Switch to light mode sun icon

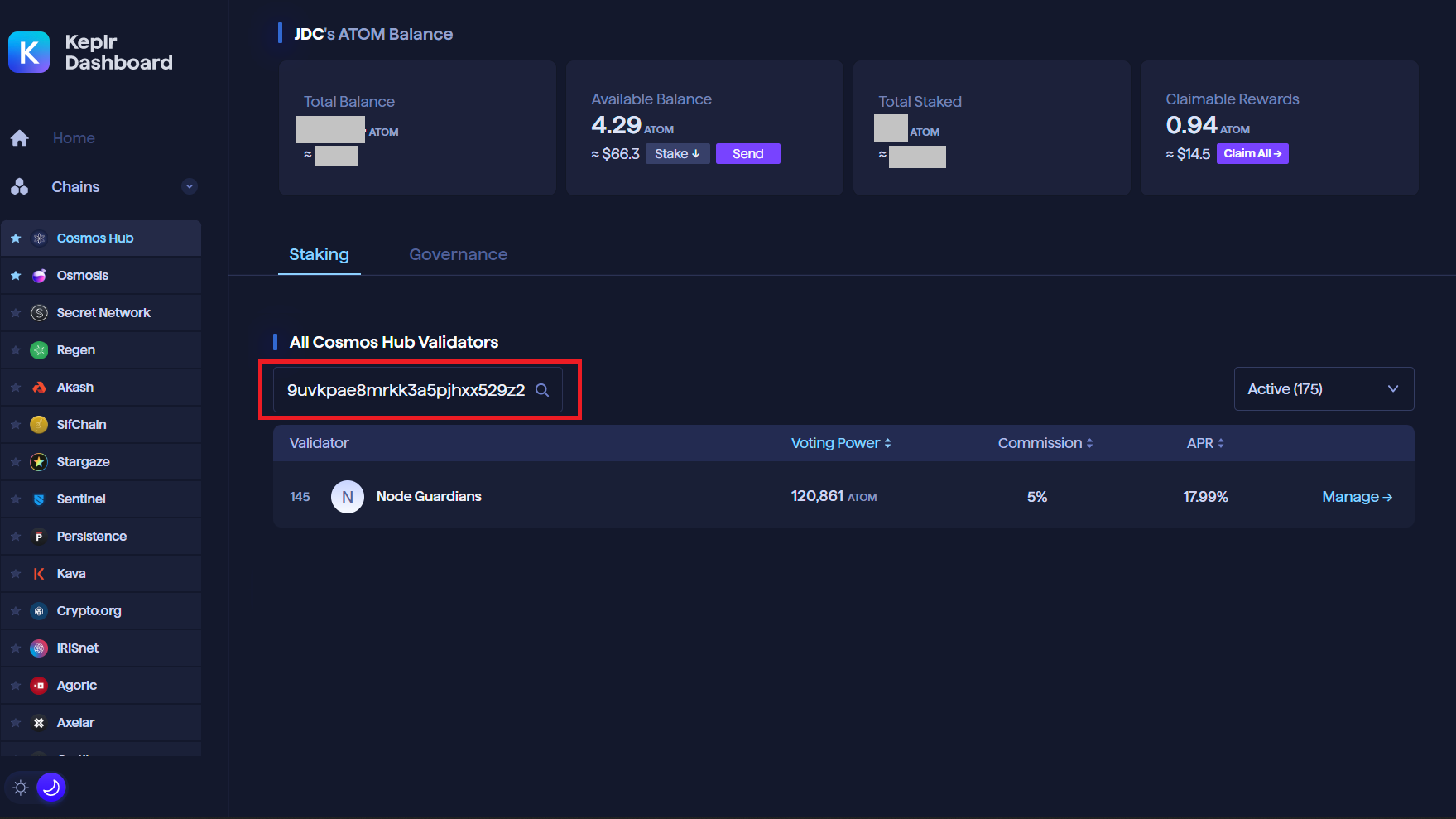pos(22,788)
